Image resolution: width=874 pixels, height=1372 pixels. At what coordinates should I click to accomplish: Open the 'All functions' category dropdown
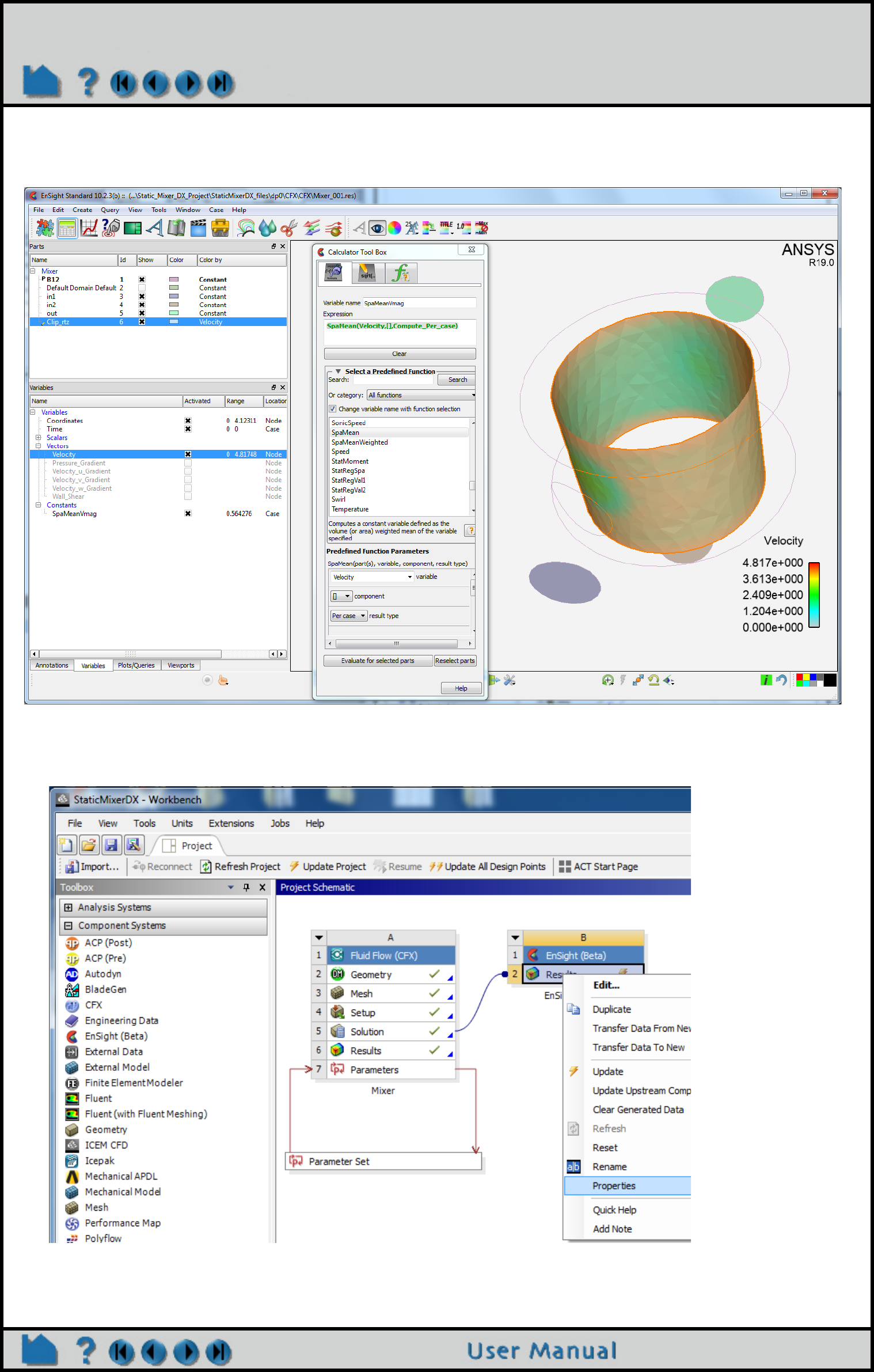(x=421, y=395)
